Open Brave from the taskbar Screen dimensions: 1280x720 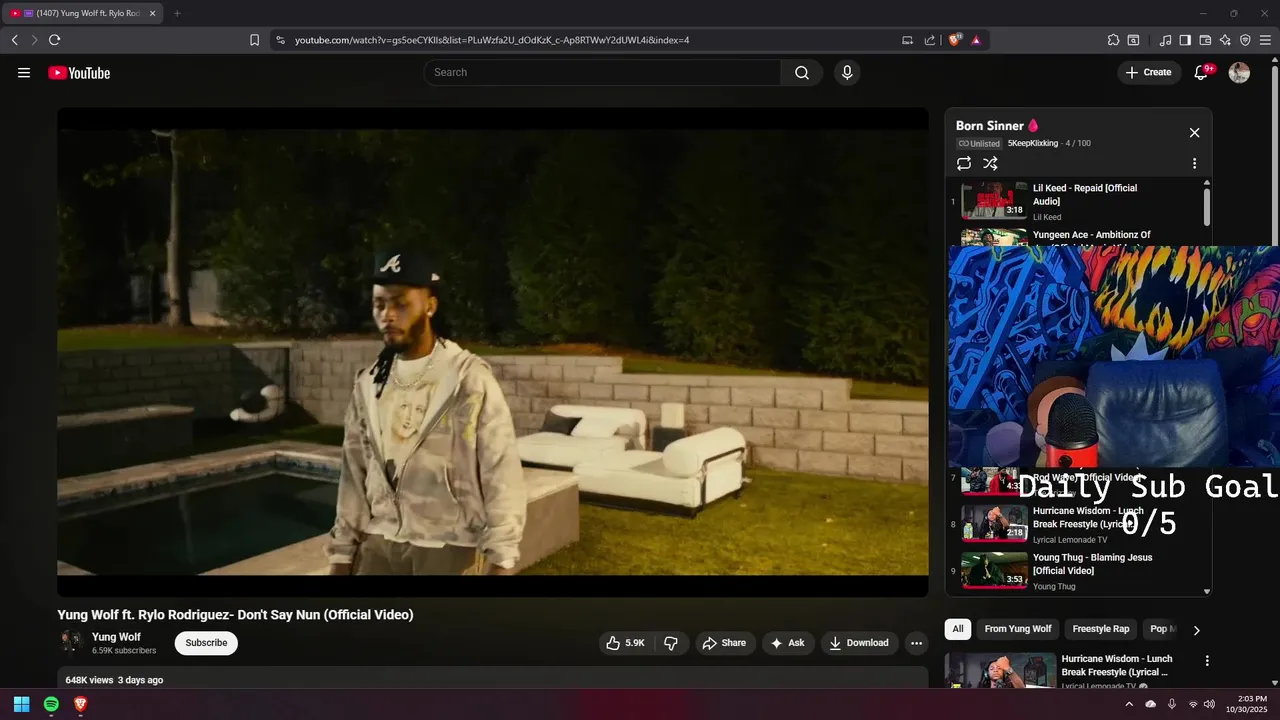tap(81, 704)
